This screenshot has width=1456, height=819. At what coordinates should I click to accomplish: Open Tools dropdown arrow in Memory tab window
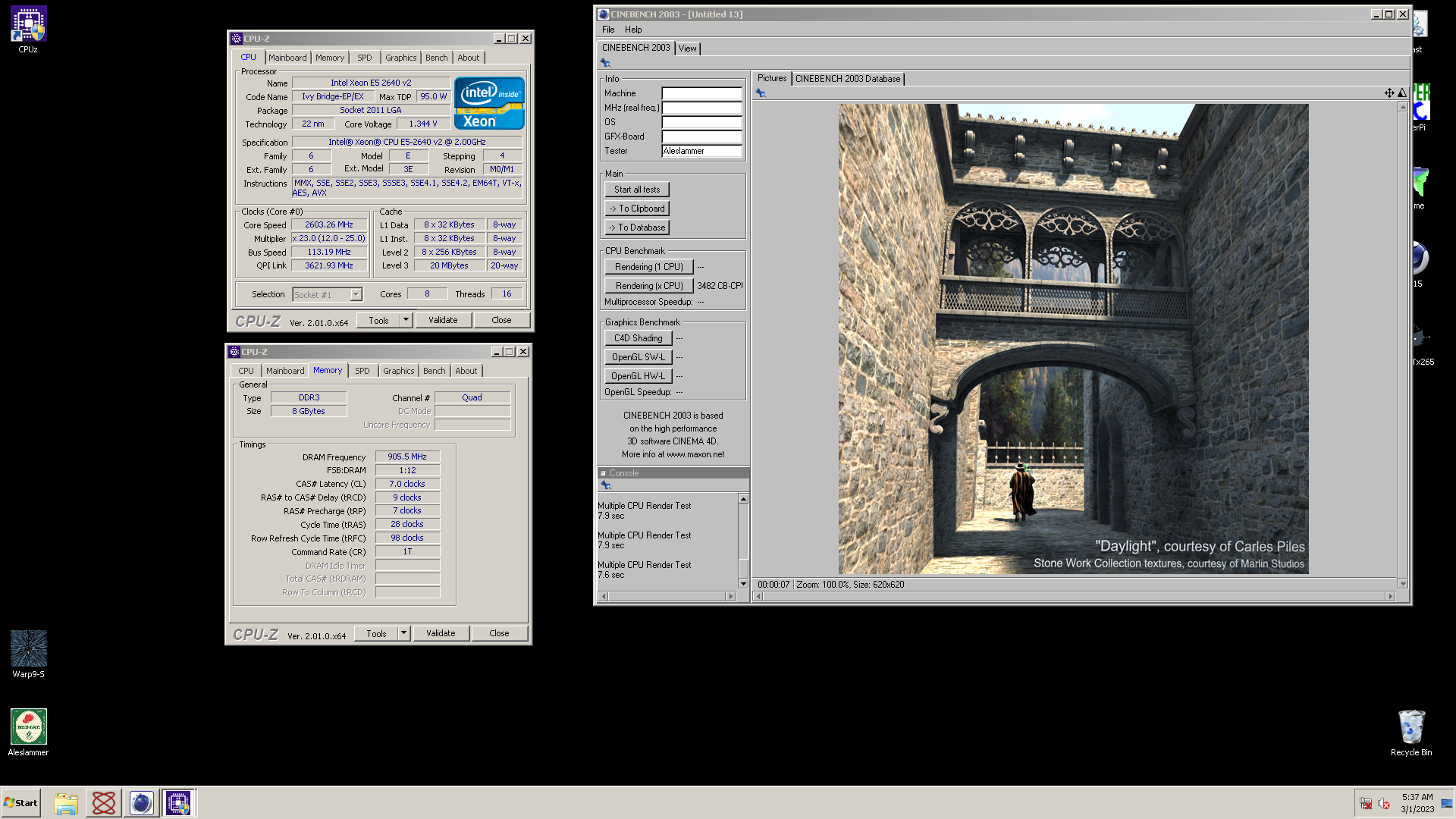click(x=403, y=633)
